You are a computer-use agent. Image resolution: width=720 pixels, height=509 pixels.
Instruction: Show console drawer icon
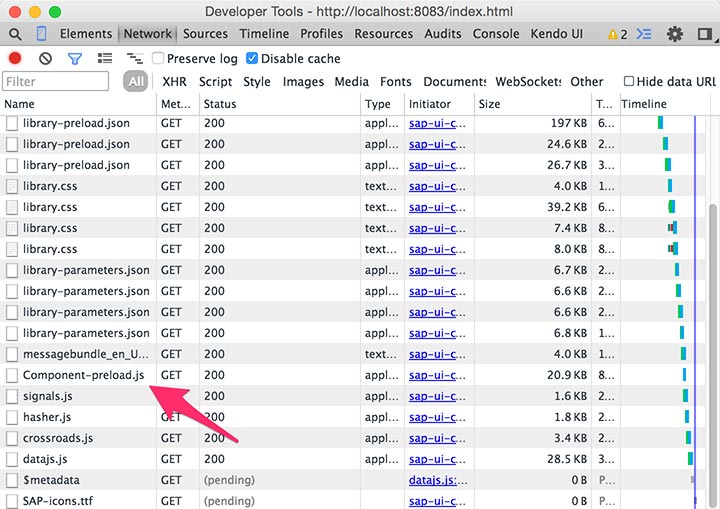point(644,34)
